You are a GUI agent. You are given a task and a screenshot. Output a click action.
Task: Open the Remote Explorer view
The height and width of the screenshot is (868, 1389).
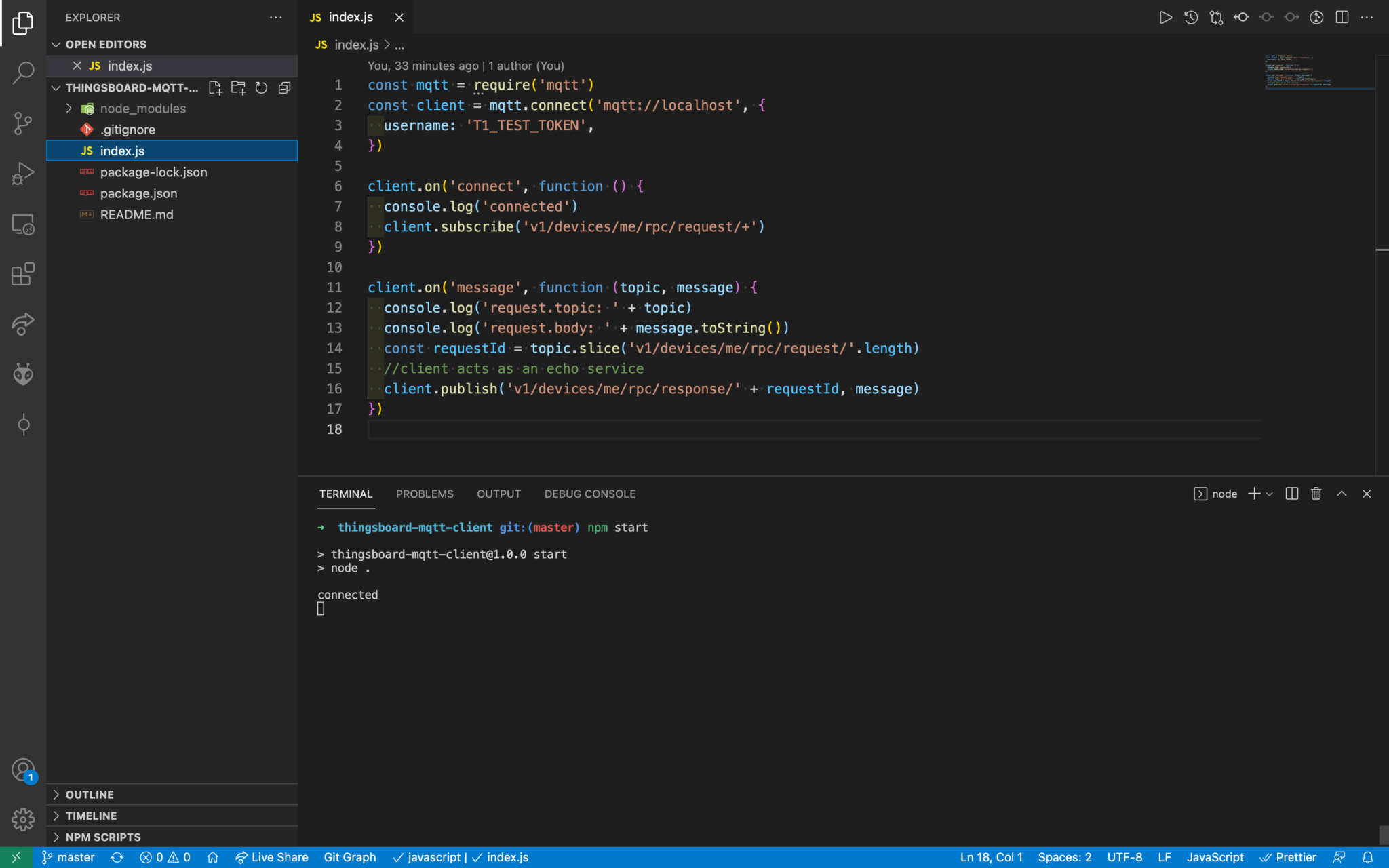23,224
